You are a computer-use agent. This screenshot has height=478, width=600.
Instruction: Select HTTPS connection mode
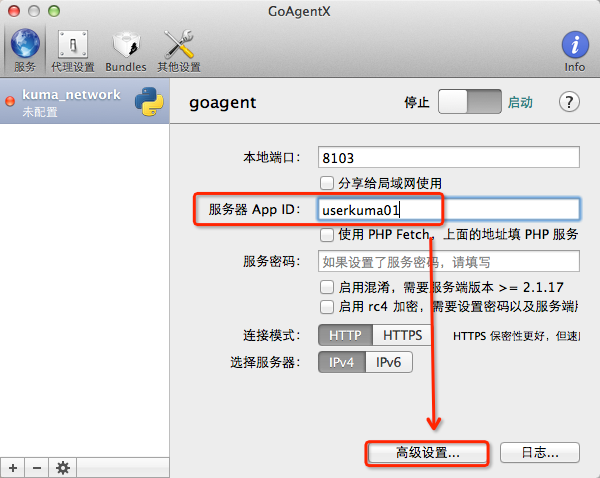coord(402,335)
